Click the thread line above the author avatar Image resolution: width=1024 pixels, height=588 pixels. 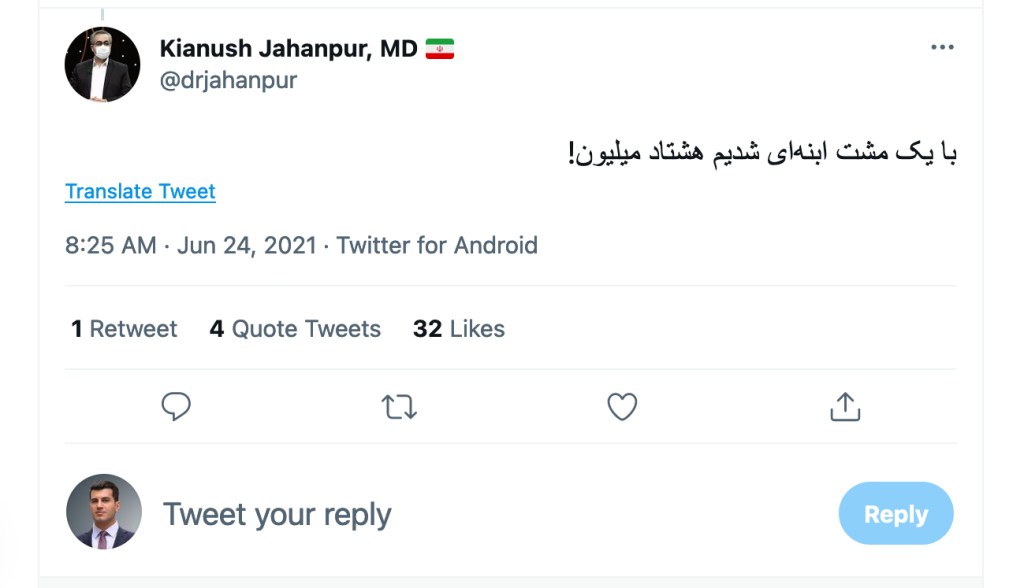102,14
